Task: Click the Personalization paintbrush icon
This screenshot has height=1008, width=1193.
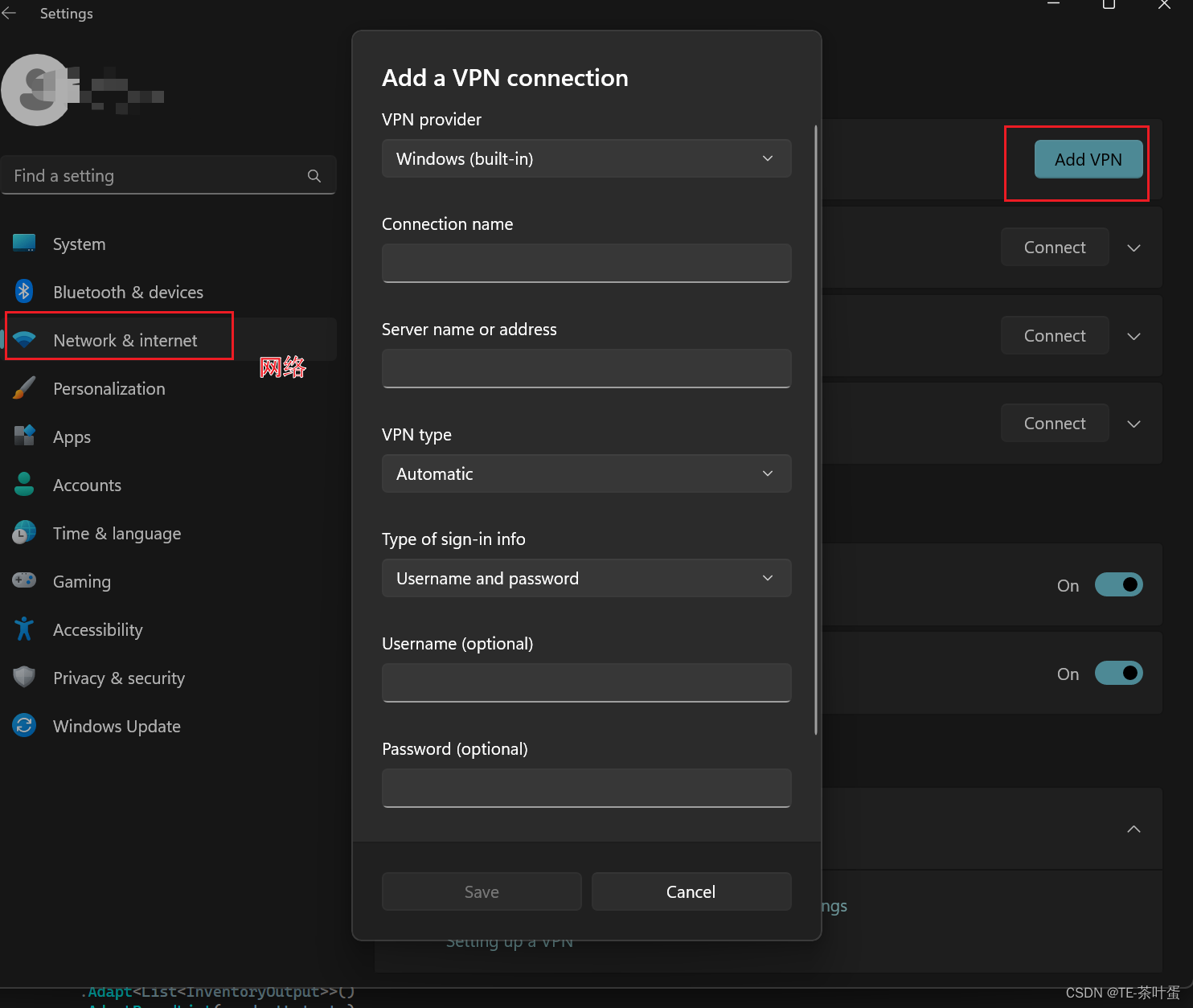Action: coord(24,388)
